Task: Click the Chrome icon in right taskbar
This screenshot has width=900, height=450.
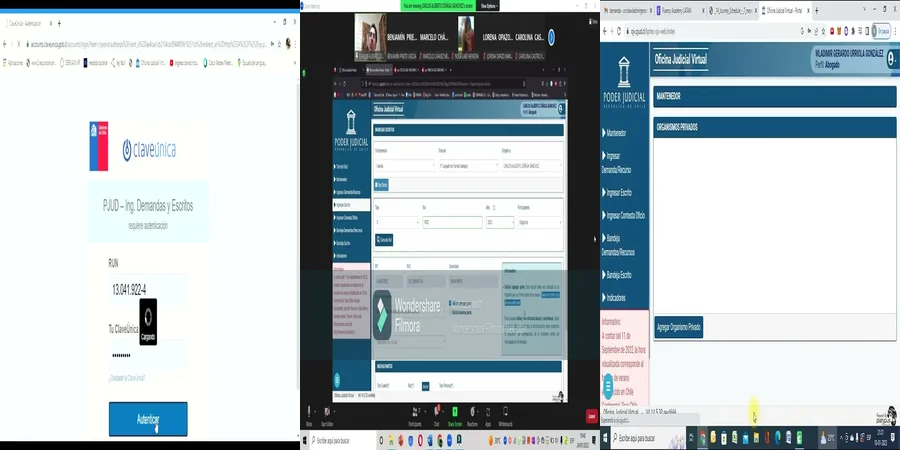Action: pyautogui.click(x=702, y=439)
